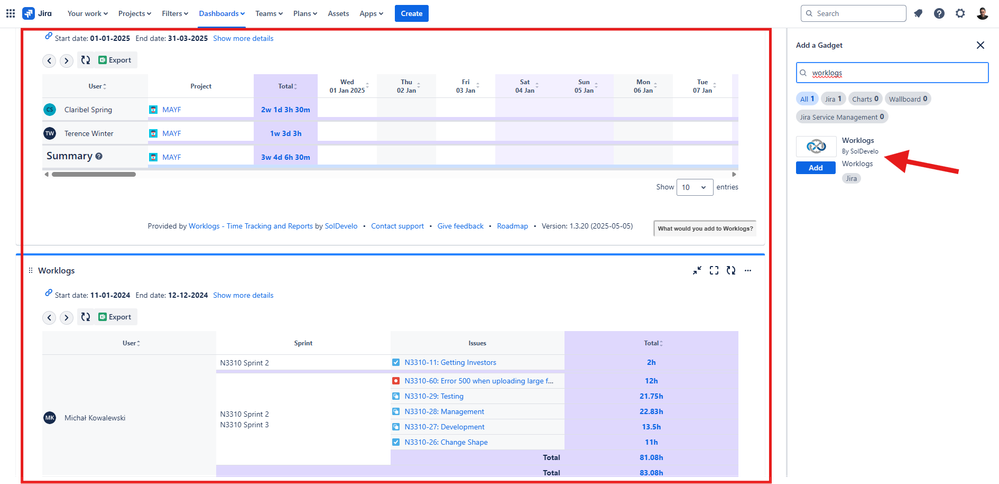
Task: Click previous period arrow in lower gadget
Action: point(49,317)
